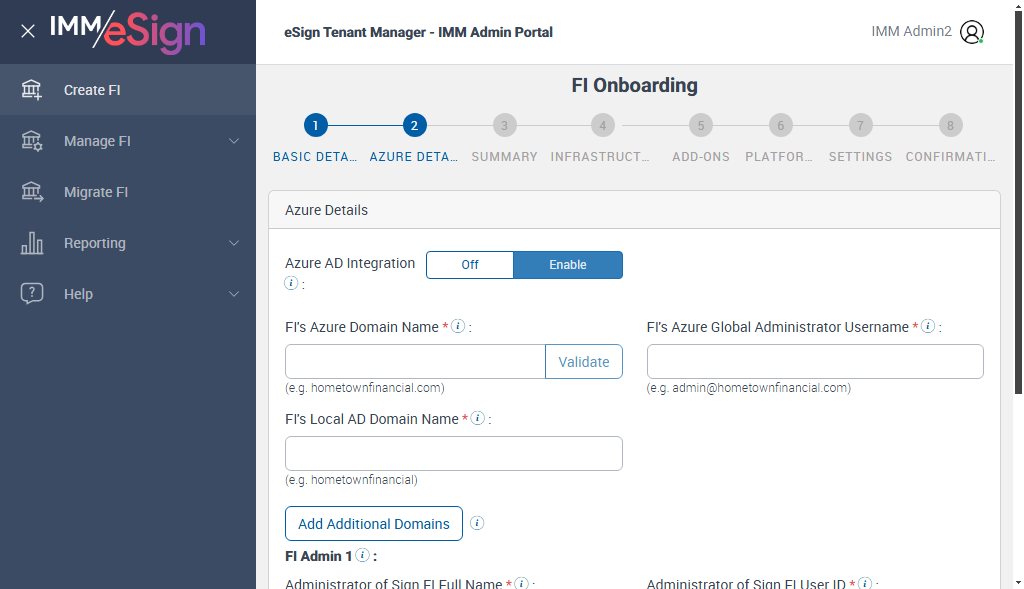Image resolution: width=1024 pixels, height=589 pixels.
Task: Click info icon next to FI Admin 1
Action: click(362, 555)
